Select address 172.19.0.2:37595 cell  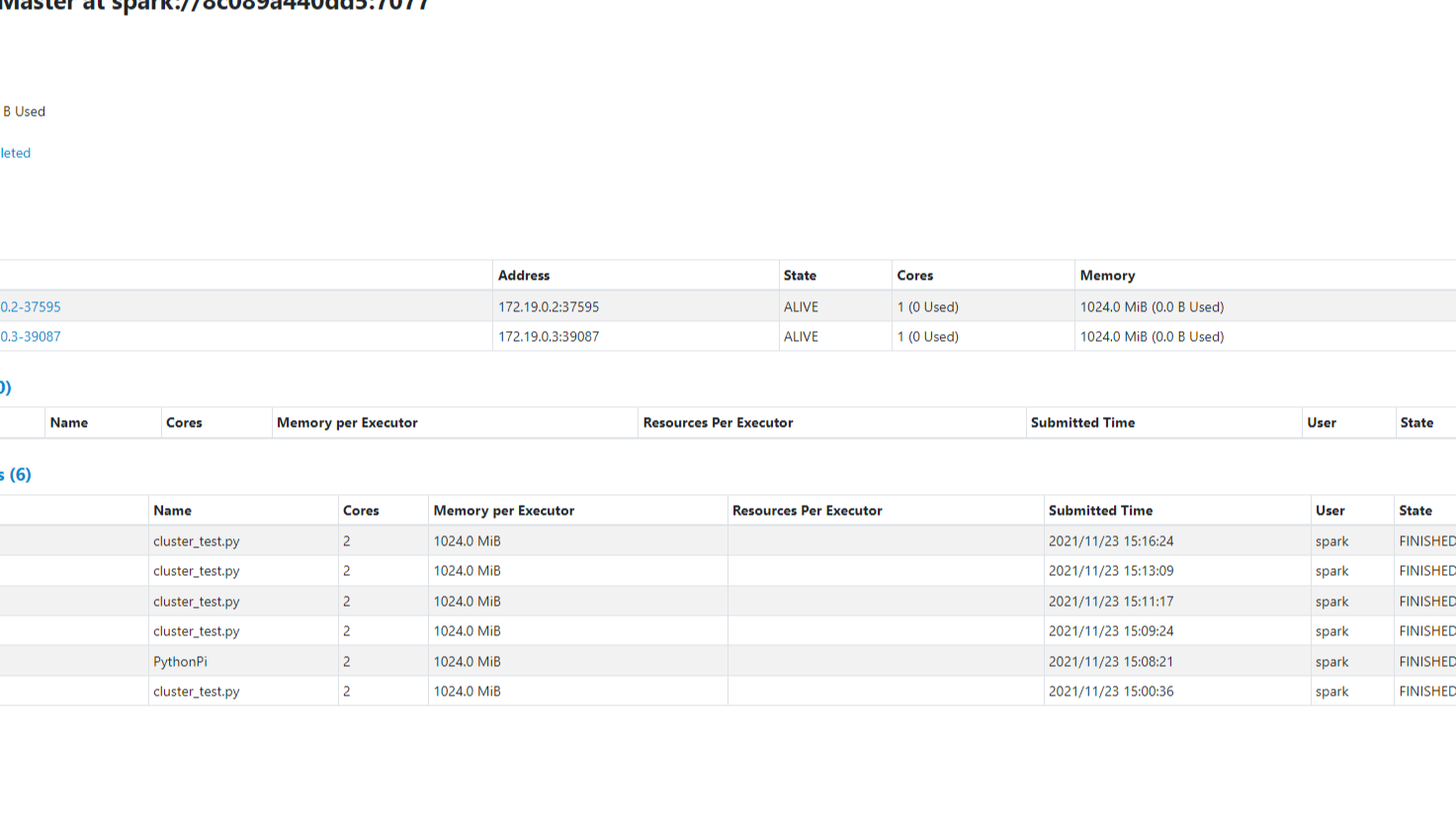point(549,307)
